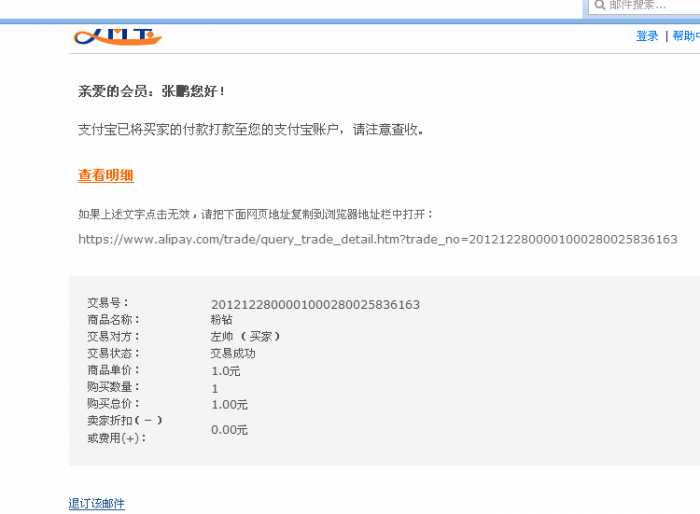Click the payment notice sentence 支付宝已将买家的付款
The height and width of the screenshot is (514, 700).
click(250, 130)
